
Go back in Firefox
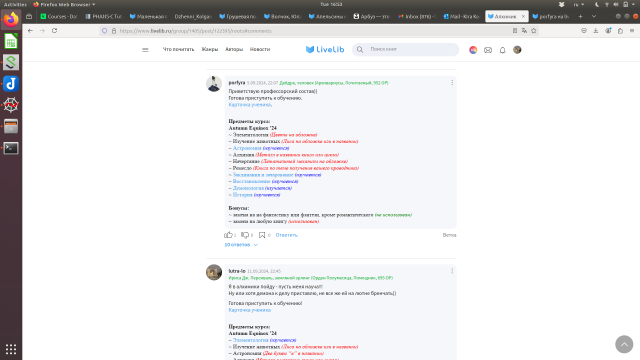point(30,31)
